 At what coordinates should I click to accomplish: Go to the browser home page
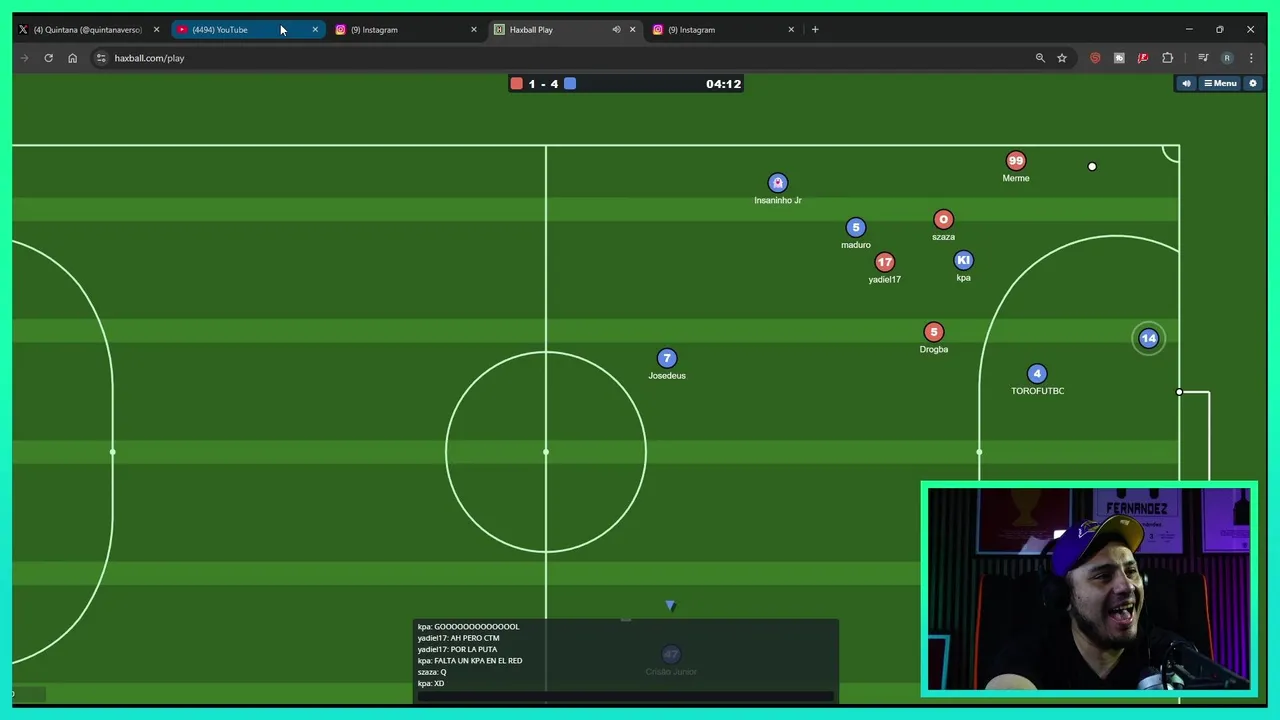pyautogui.click(x=72, y=58)
